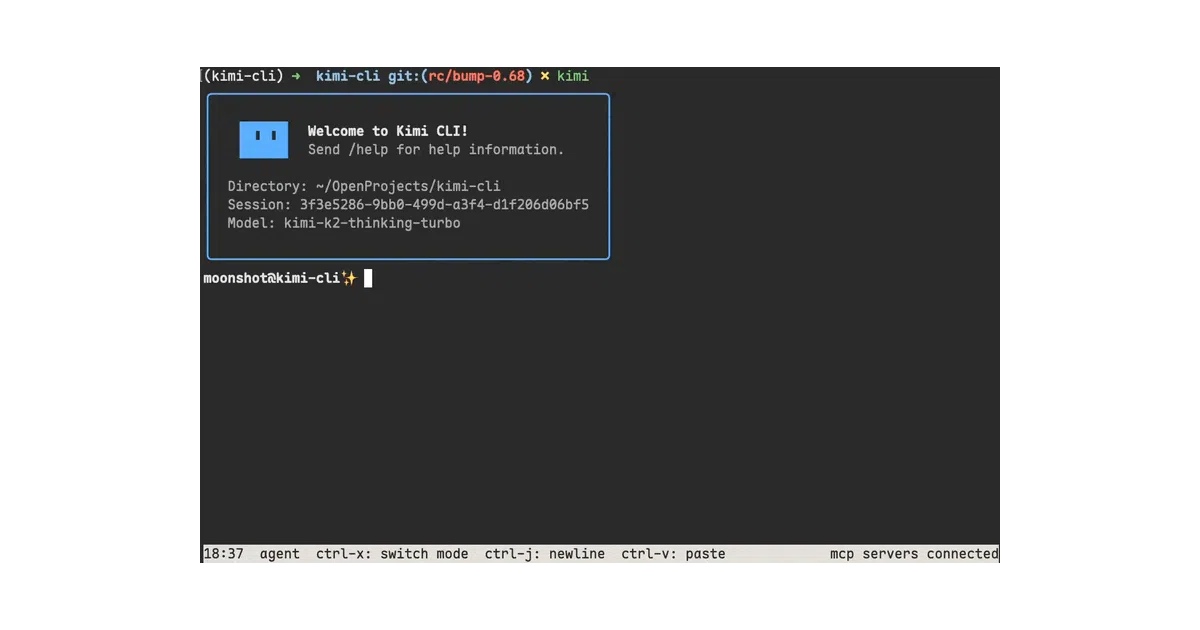The width and height of the screenshot is (1200, 630).
Task: Click the 18:37 time in status bar
Action: (x=223, y=553)
